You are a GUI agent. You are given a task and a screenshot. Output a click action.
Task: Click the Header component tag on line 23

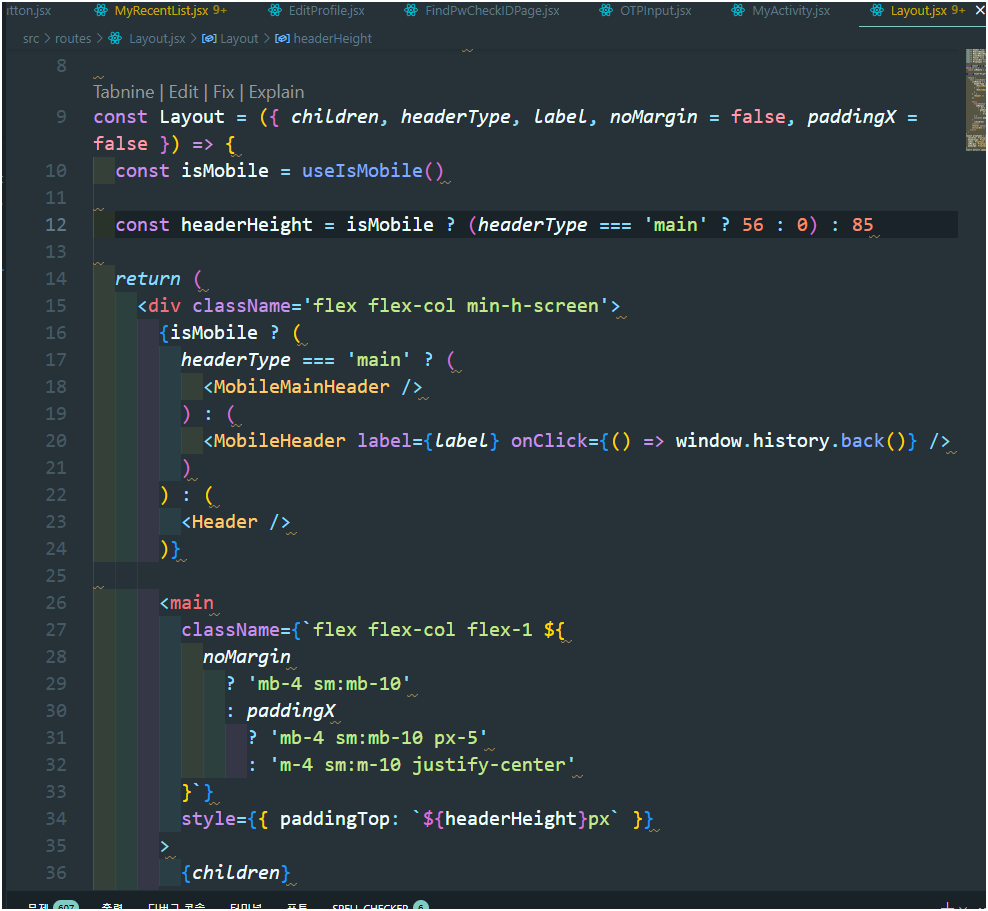[224, 522]
